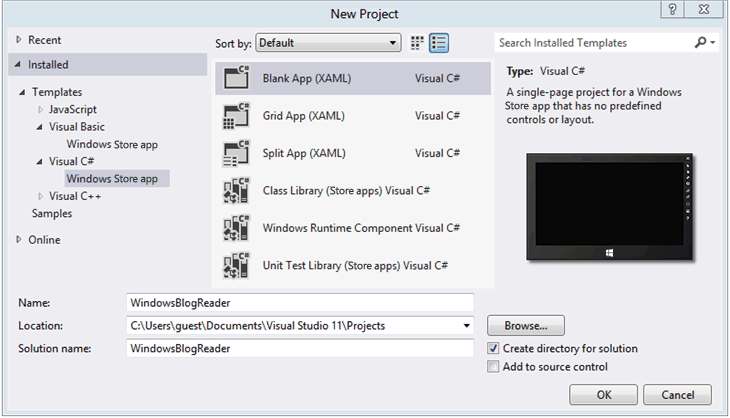Expand the JavaScript templates node
The height and width of the screenshot is (418, 730).
[x=41, y=110]
